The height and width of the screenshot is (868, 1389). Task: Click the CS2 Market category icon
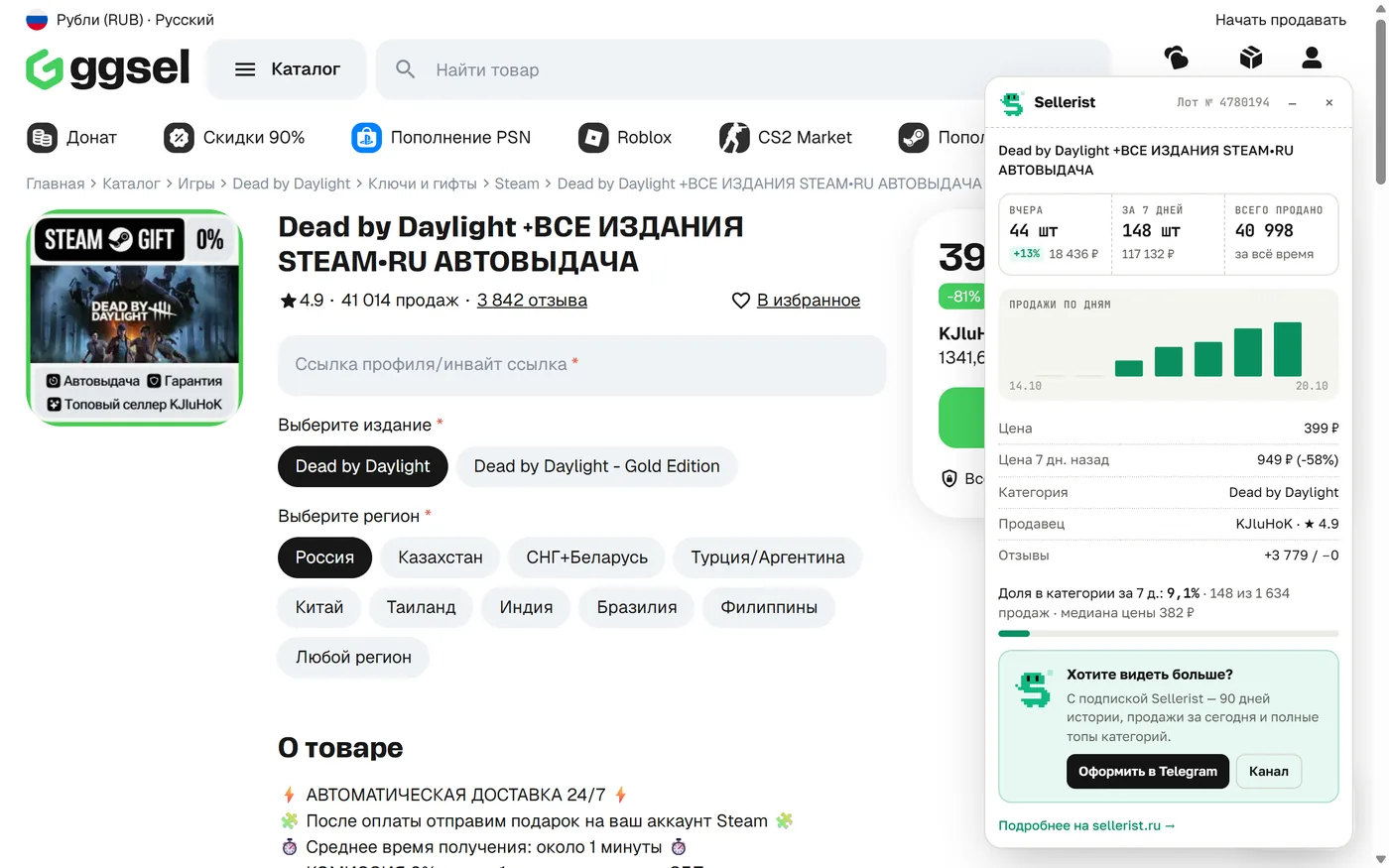(x=734, y=138)
